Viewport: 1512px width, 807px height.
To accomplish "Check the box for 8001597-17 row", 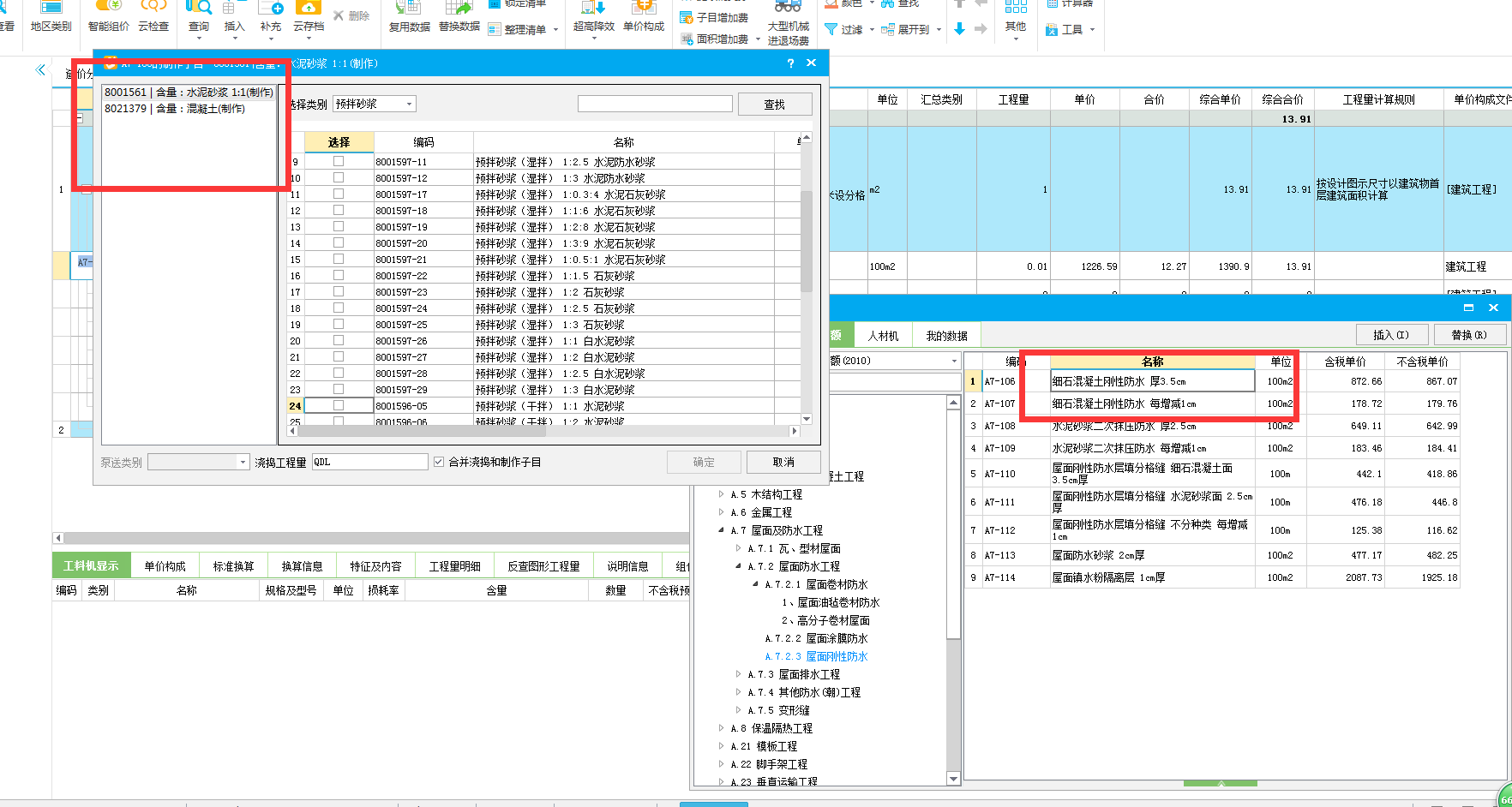I will (339, 194).
